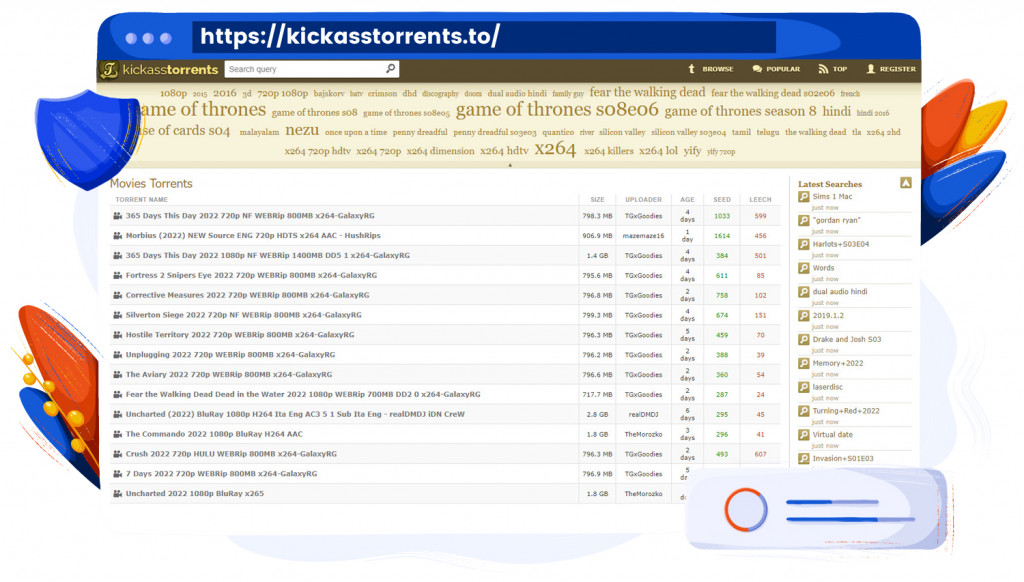Click movie icon beside Unplugging 2022
Viewport: 1024px width, 582px height.
point(118,355)
